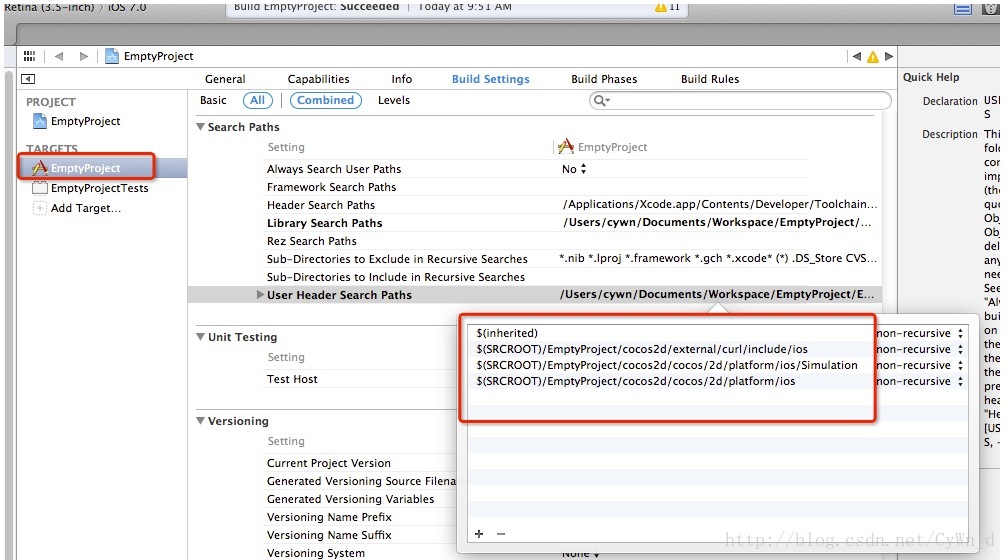
Task: Go back with the left navigation arrow
Action: pos(59,56)
